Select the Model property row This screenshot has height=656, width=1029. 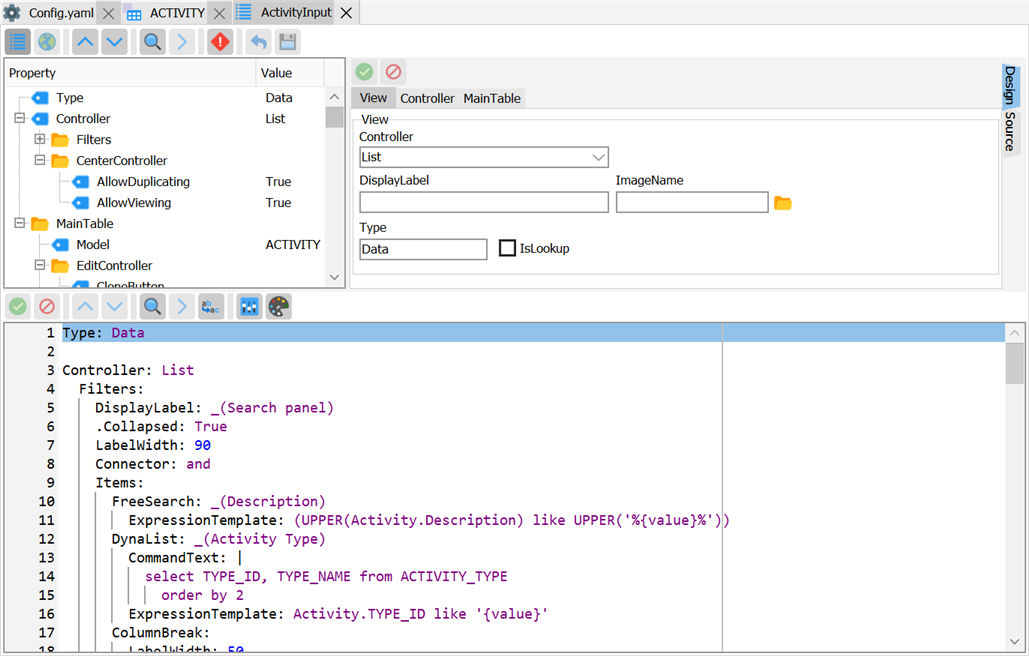(x=165, y=245)
